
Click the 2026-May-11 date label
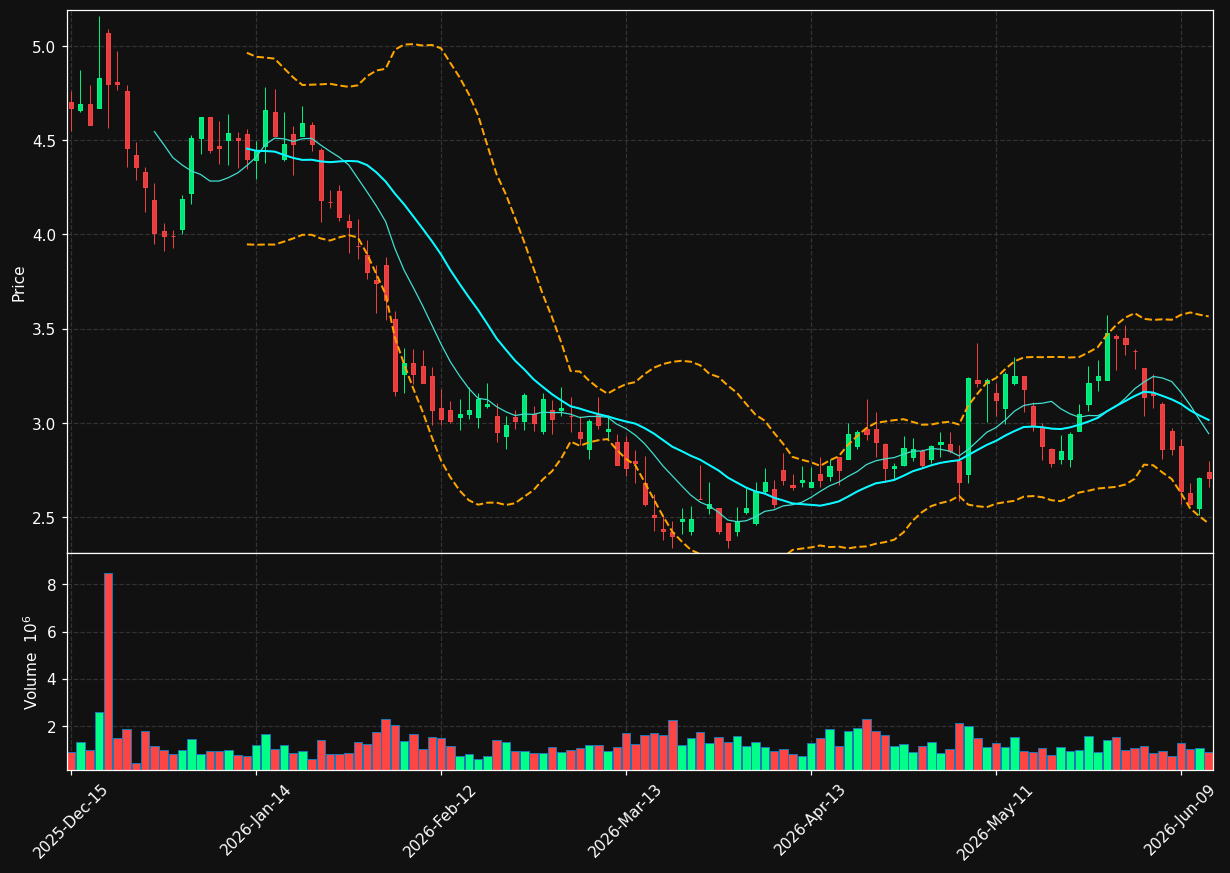pyautogui.click(x=995, y=821)
